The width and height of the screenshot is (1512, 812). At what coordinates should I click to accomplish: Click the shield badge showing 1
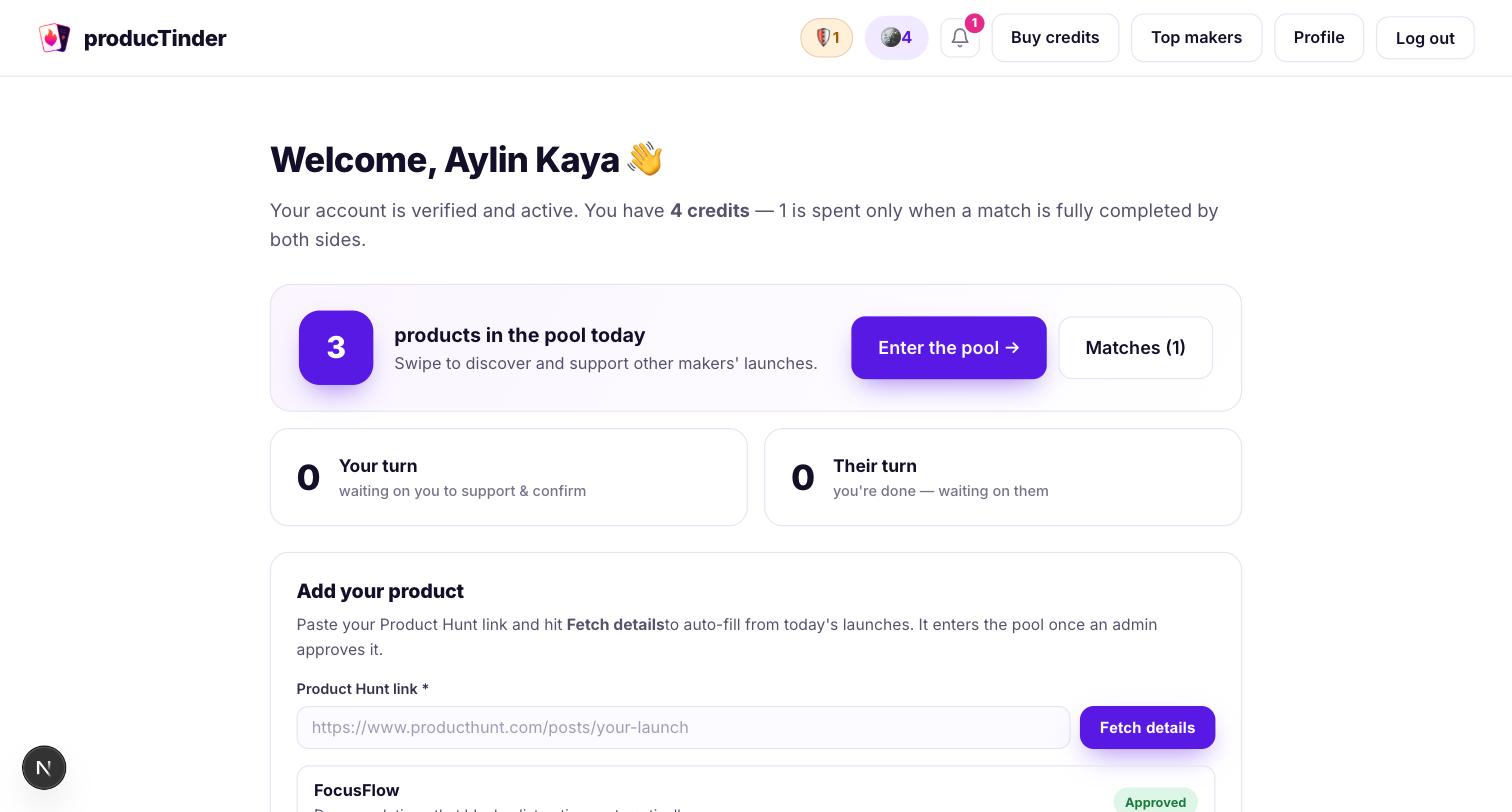pos(827,38)
